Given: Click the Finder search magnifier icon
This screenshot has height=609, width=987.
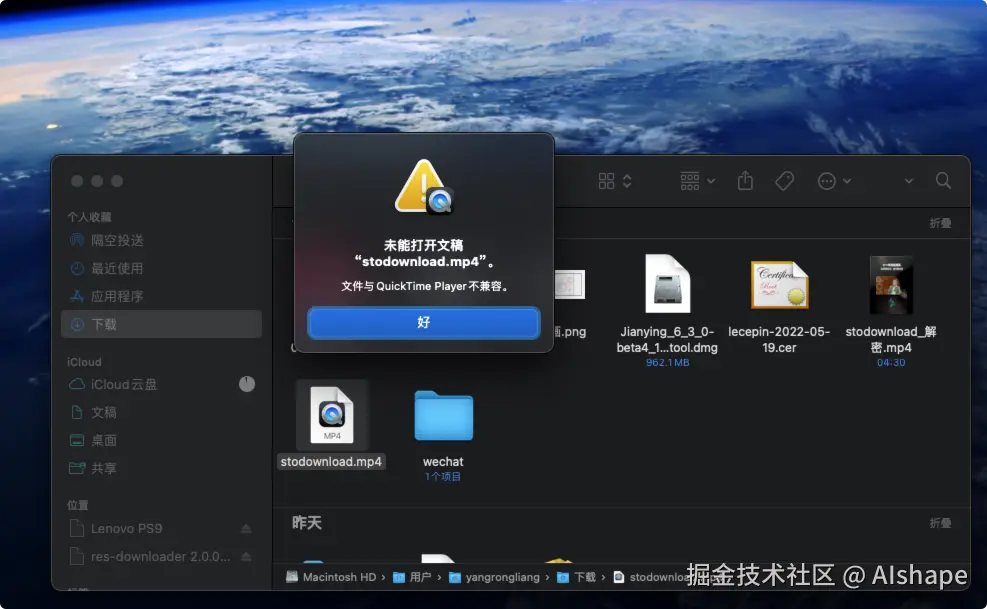Looking at the screenshot, I should click(x=943, y=181).
